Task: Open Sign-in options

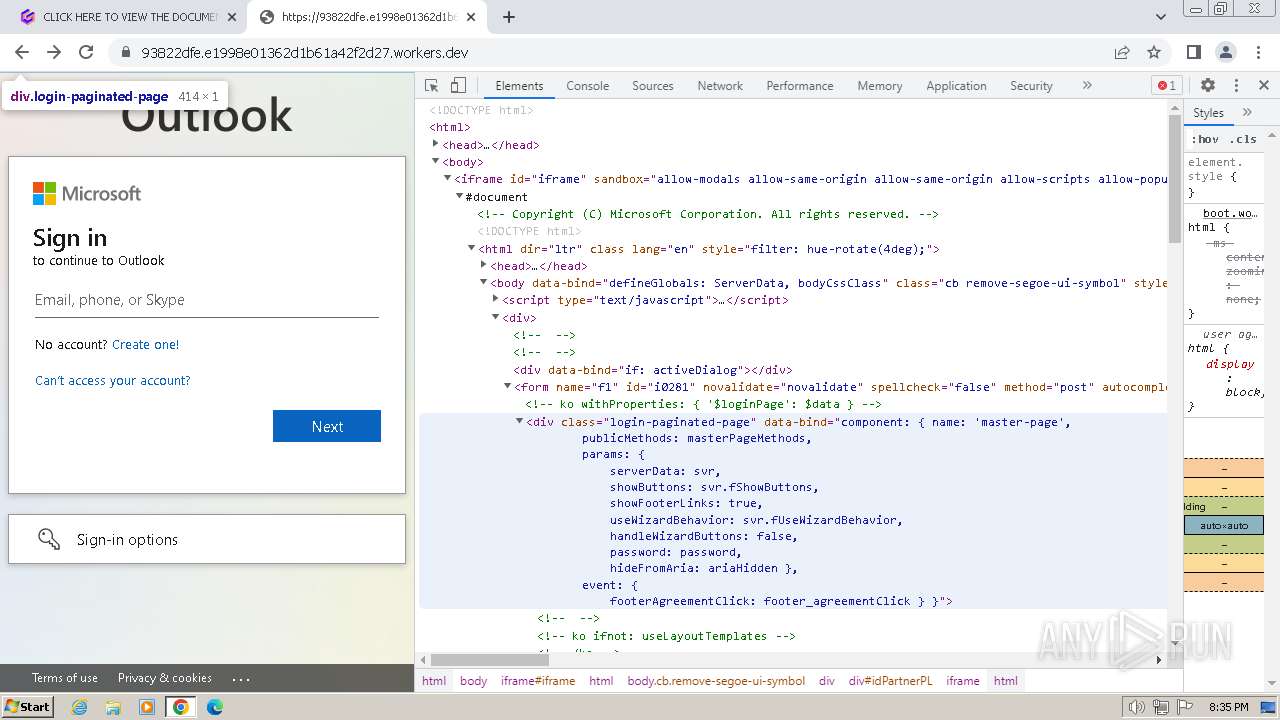Action: tap(207, 539)
